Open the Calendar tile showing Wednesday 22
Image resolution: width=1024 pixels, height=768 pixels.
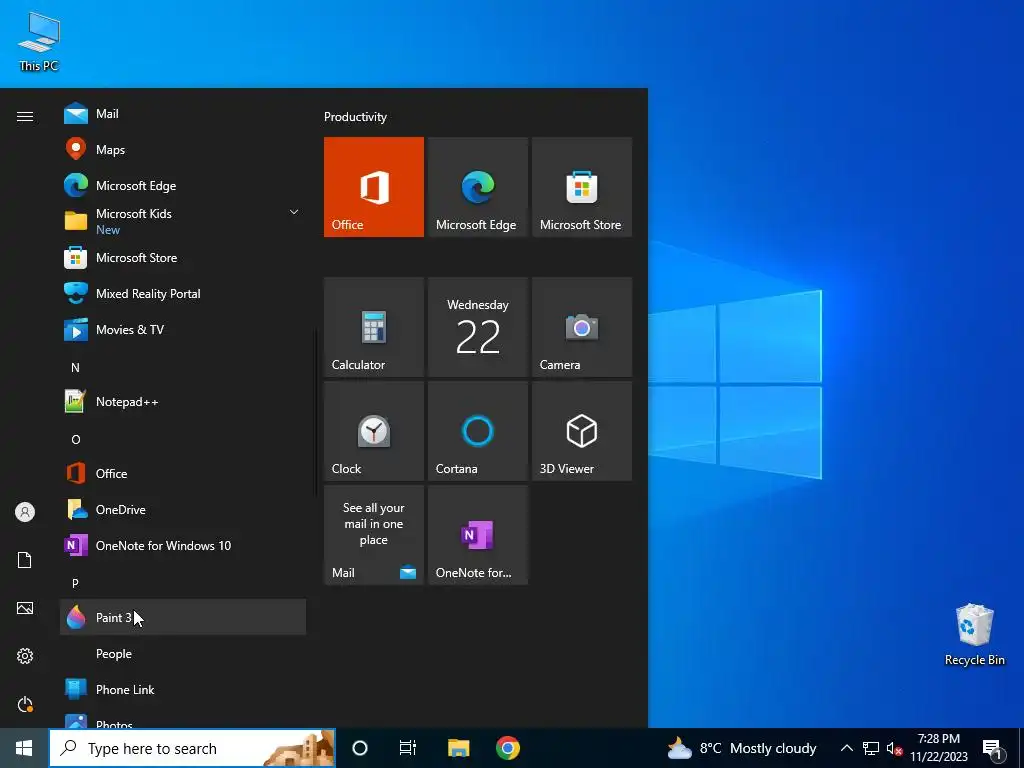click(477, 327)
